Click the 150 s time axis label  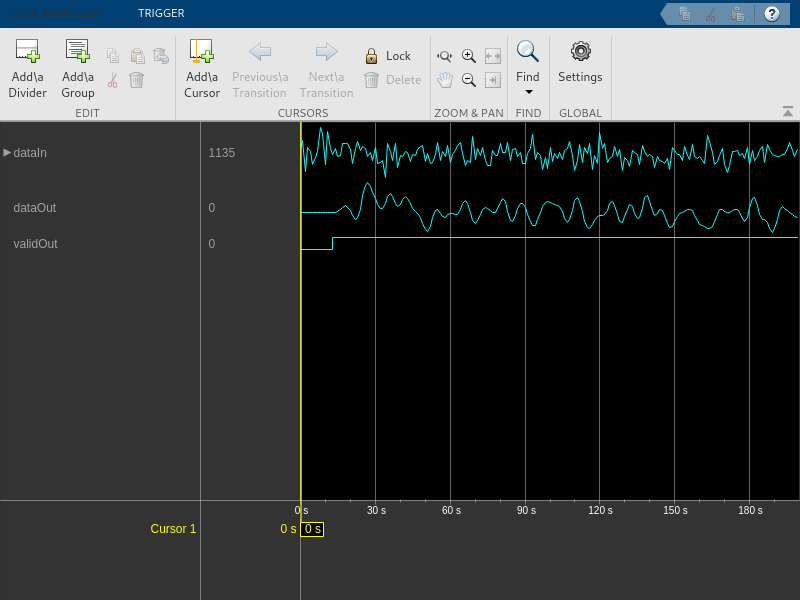pyautogui.click(x=675, y=510)
